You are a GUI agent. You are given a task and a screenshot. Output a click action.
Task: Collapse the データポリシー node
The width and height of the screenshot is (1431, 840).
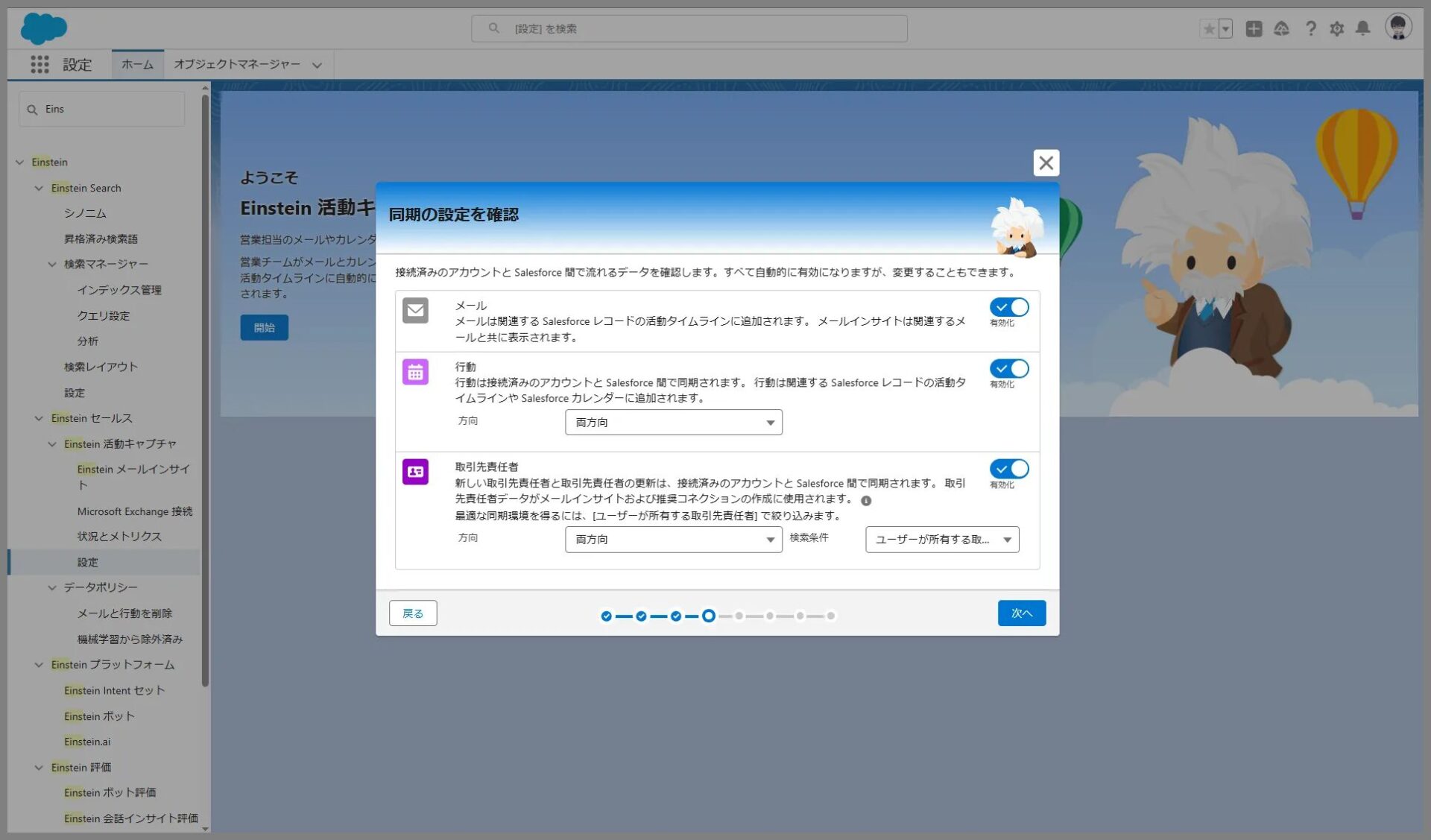click(51, 588)
